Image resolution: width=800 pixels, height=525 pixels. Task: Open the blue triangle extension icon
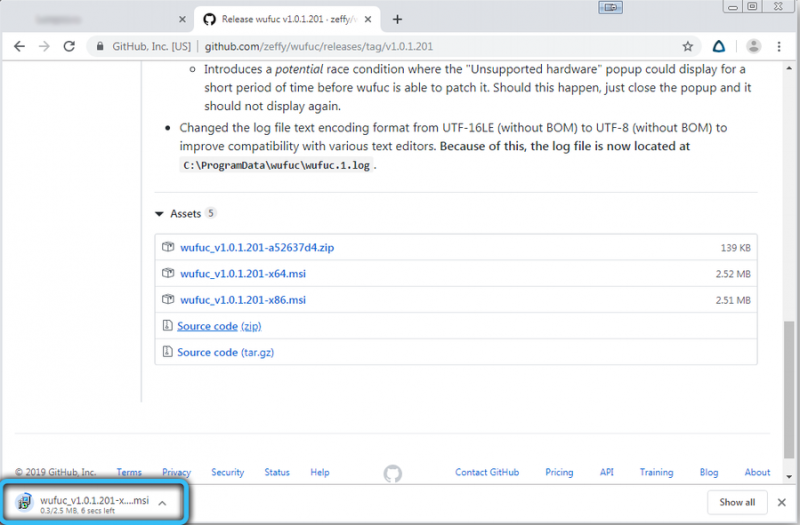719,46
